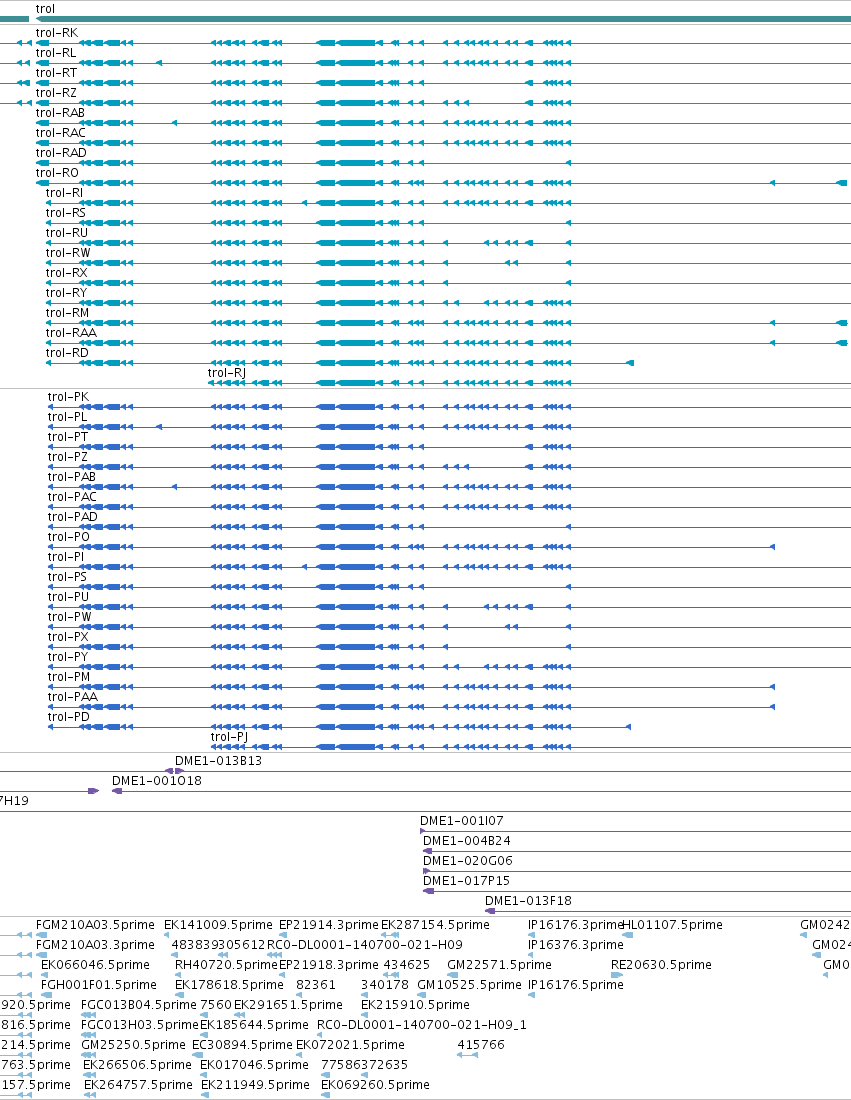851x1100 pixels.
Task: Click the HL01107.5prime EST label
Action: click(x=673, y=925)
